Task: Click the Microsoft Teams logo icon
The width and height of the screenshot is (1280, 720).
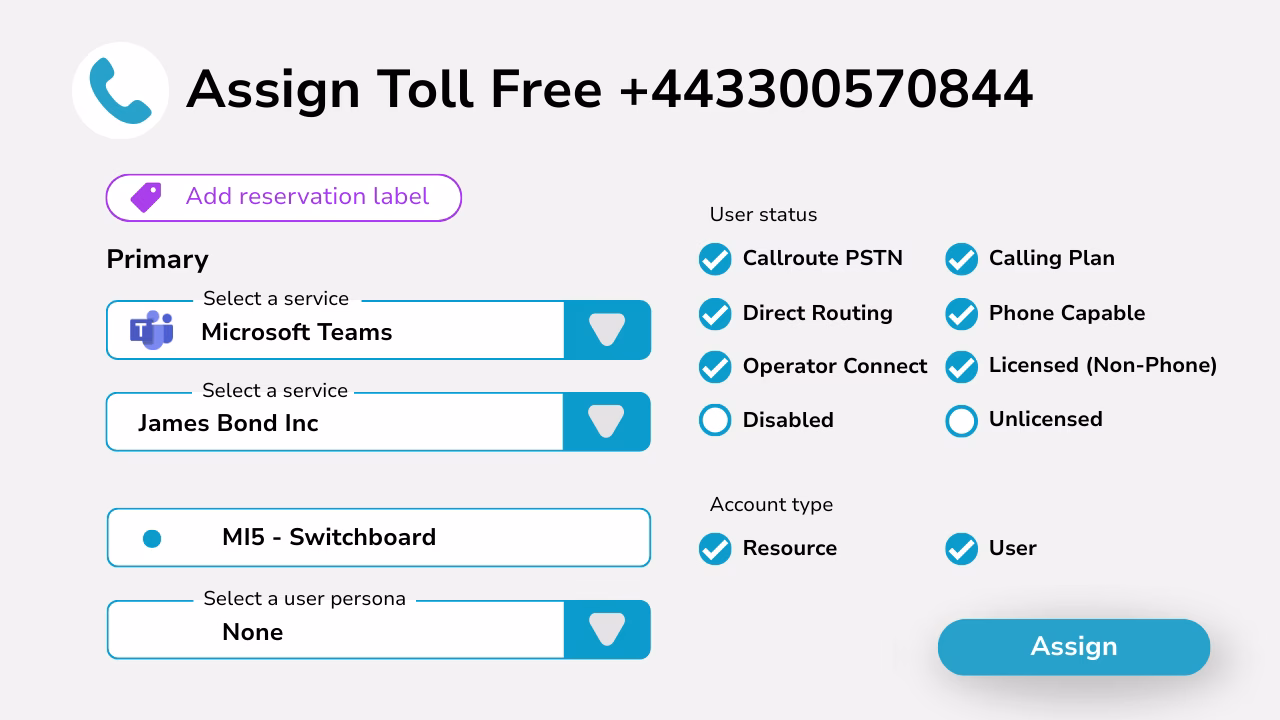Action: 151,330
